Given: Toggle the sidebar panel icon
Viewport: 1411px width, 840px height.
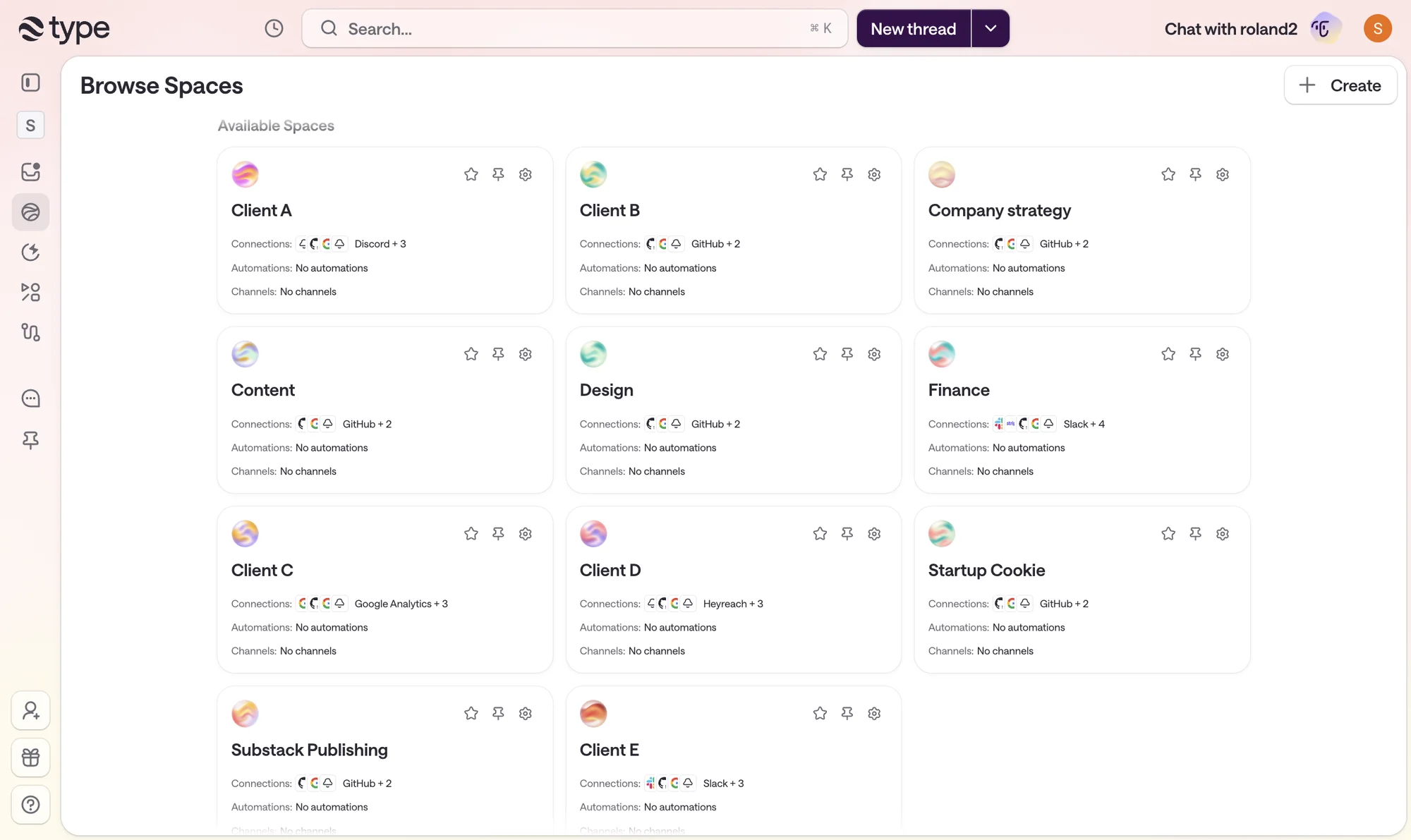Looking at the screenshot, I should coord(30,83).
